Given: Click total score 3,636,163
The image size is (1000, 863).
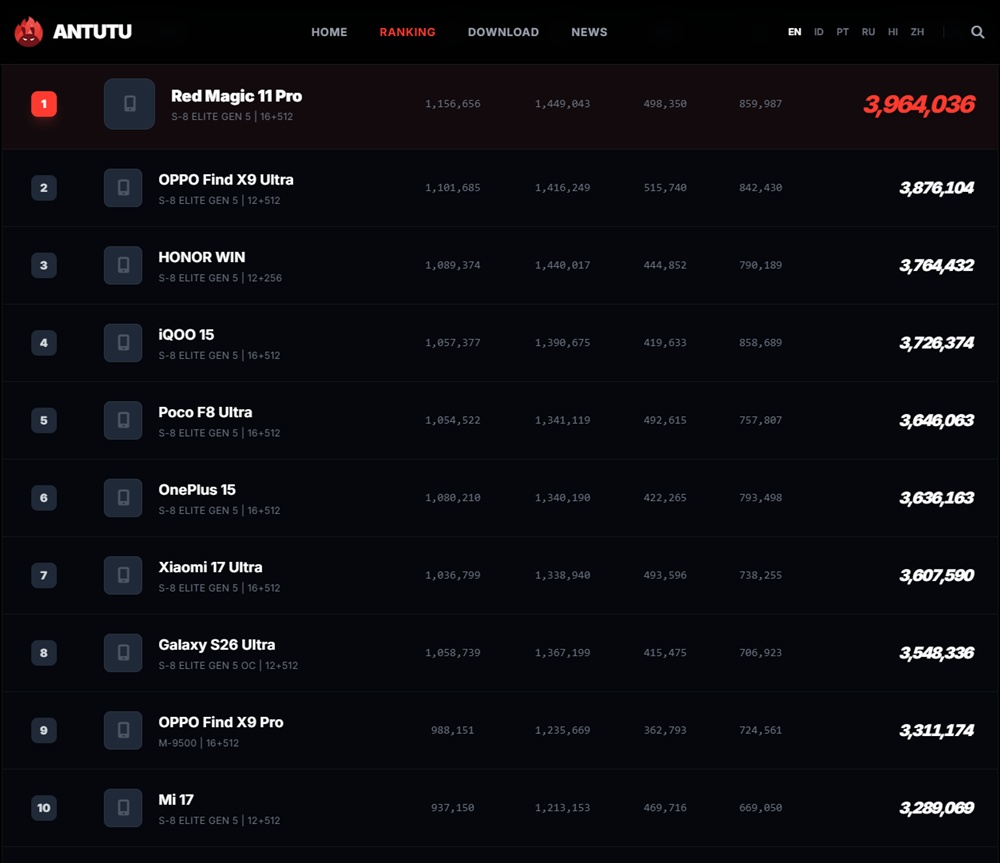Looking at the screenshot, I should 936,498.
